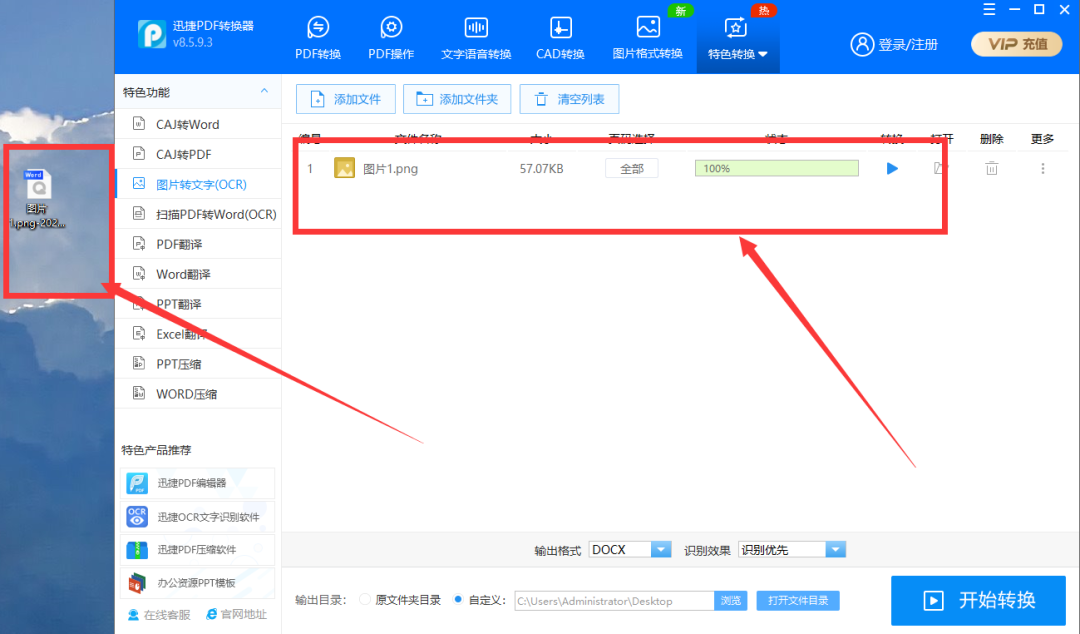Collapse the 特色功能 section

[x=264, y=91]
